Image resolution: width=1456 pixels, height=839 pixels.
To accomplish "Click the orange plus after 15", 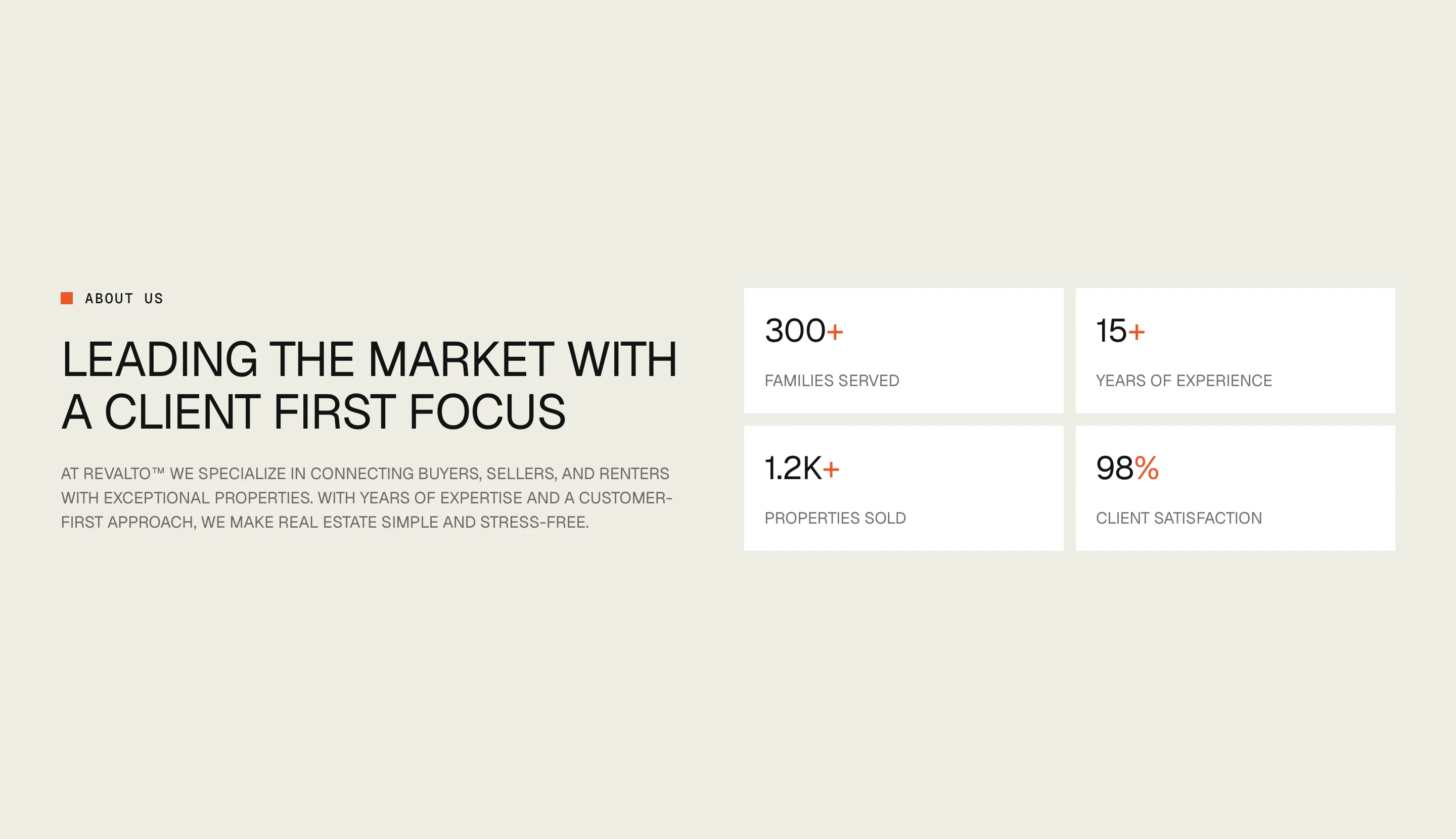I will (x=1136, y=332).
